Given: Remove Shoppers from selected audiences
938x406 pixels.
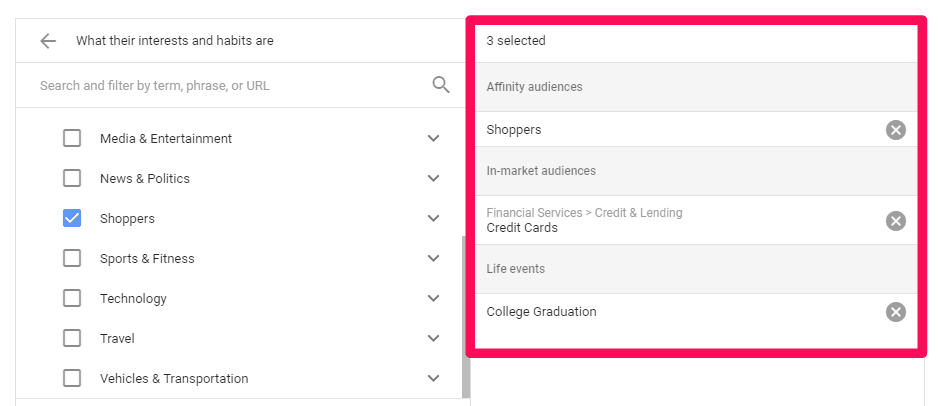Looking at the screenshot, I should (896, 130).
